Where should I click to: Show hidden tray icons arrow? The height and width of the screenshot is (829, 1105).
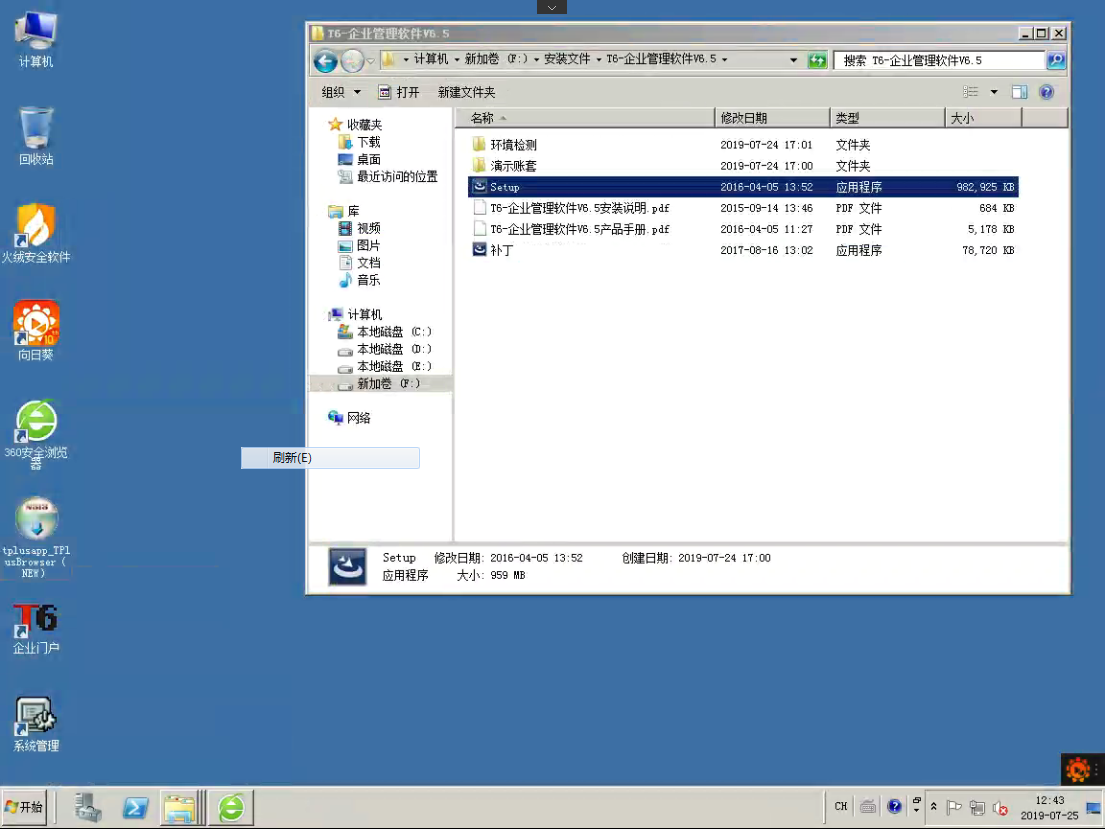click(x=934, y=806)
